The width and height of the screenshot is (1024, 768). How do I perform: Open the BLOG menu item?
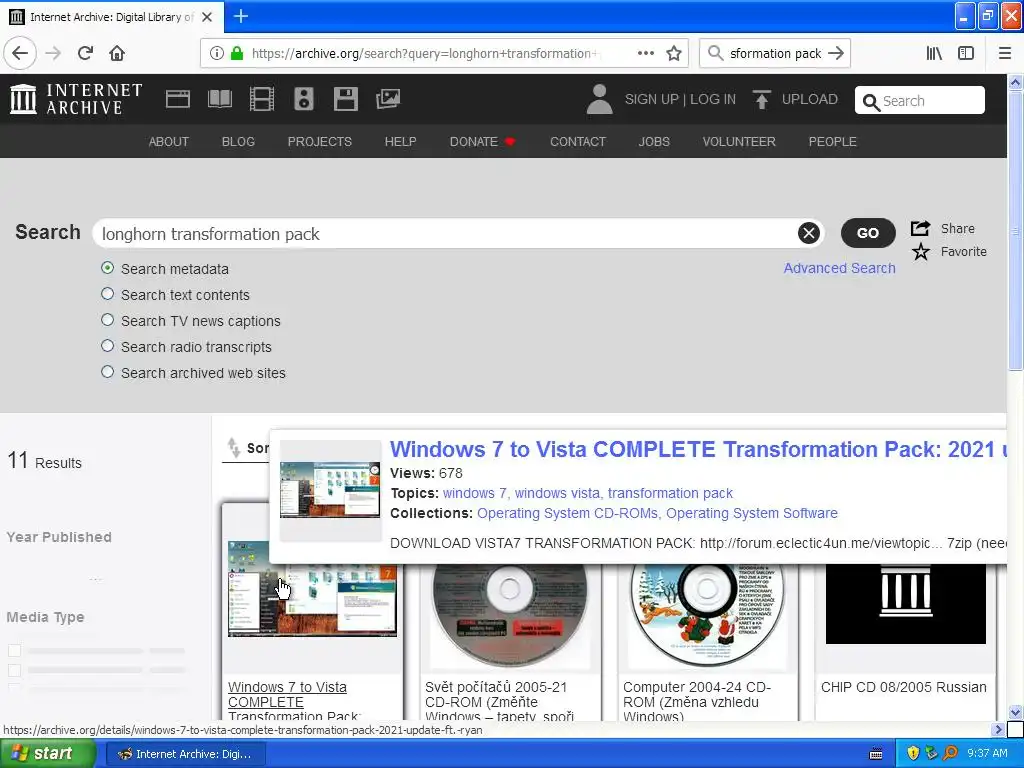coord(238,142)
